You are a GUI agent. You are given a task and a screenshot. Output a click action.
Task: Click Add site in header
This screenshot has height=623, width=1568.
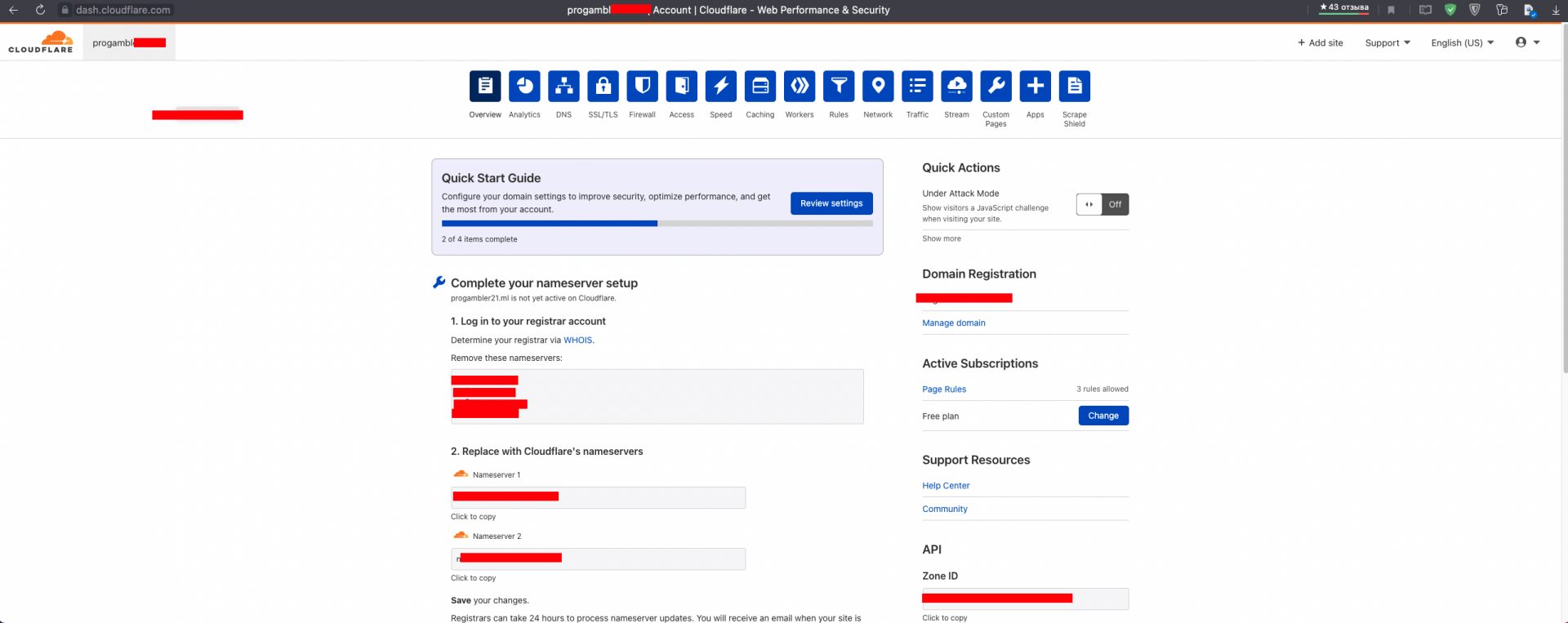click(1320, 43)
